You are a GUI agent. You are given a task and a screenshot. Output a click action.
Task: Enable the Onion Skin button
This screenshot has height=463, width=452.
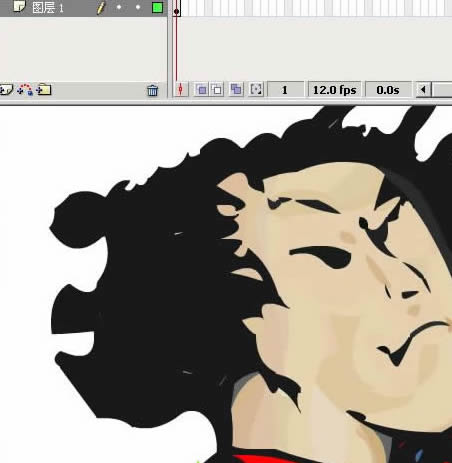pyautogui.click(x=201, y=90)
